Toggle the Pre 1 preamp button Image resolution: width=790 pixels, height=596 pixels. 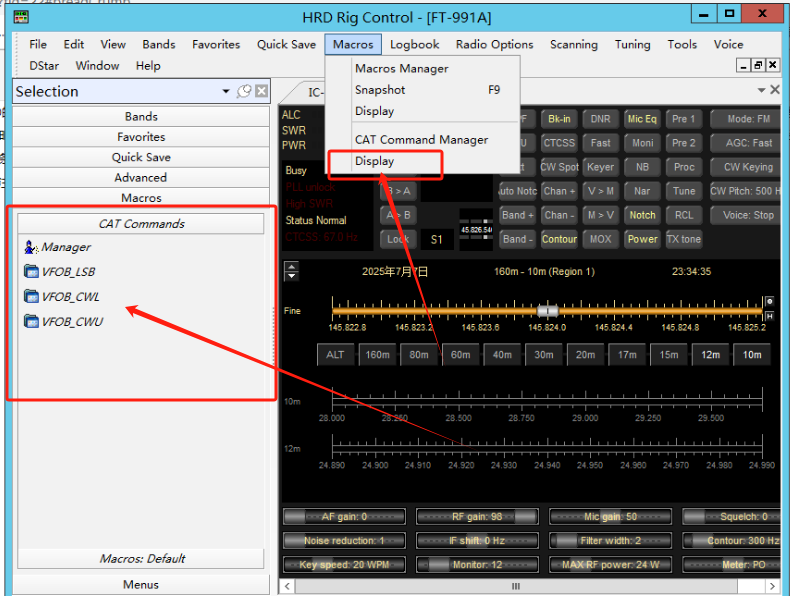pyautogui.click(x=684, y=119)
